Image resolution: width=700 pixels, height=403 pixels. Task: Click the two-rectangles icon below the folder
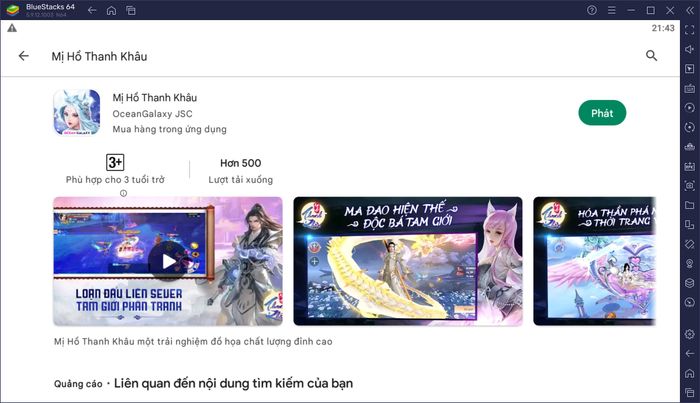tap(690, 224)
